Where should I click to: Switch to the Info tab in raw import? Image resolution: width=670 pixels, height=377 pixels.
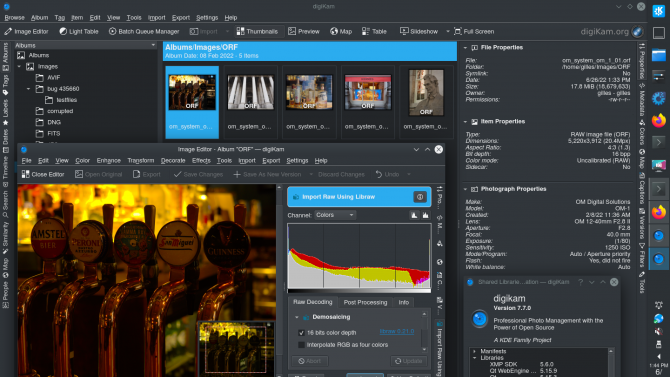pos(403,302)
